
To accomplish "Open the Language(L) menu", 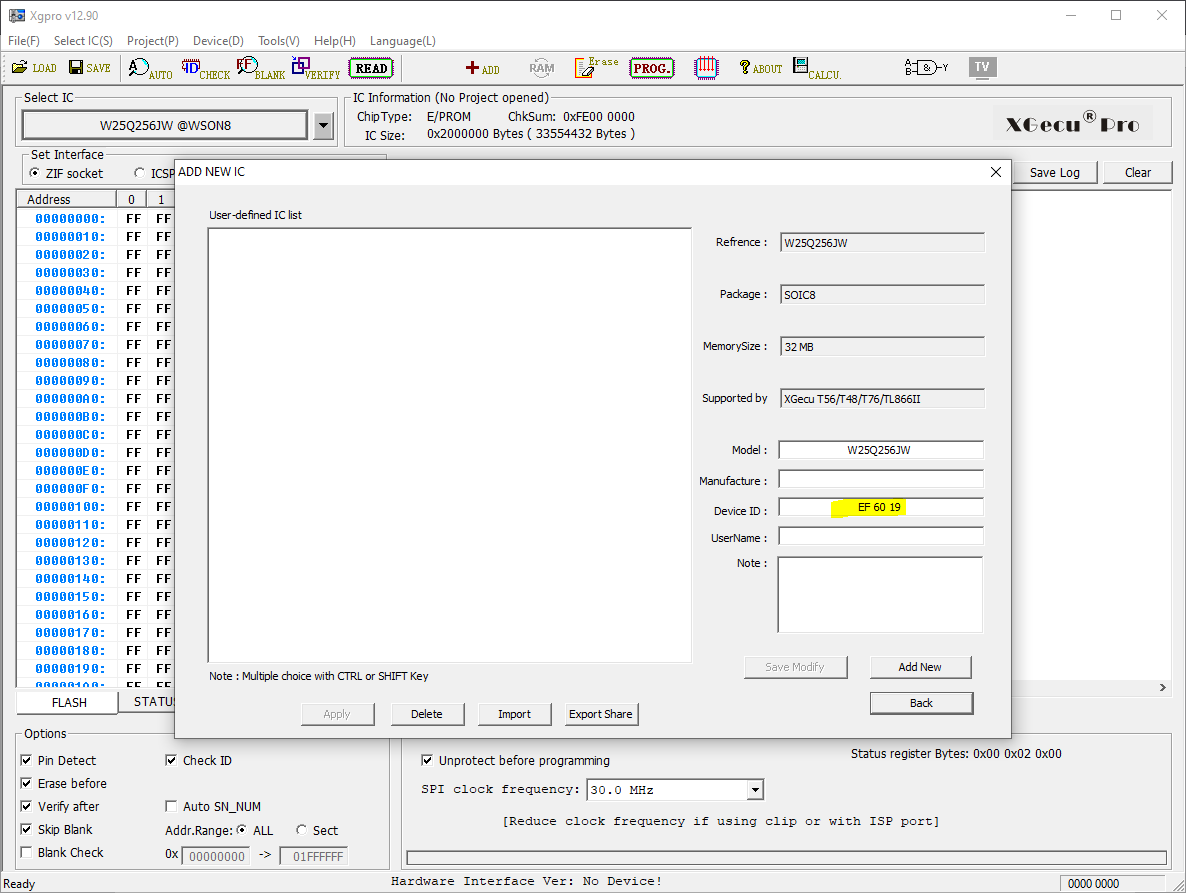I will pyautogui.click(x=402, y=41).
